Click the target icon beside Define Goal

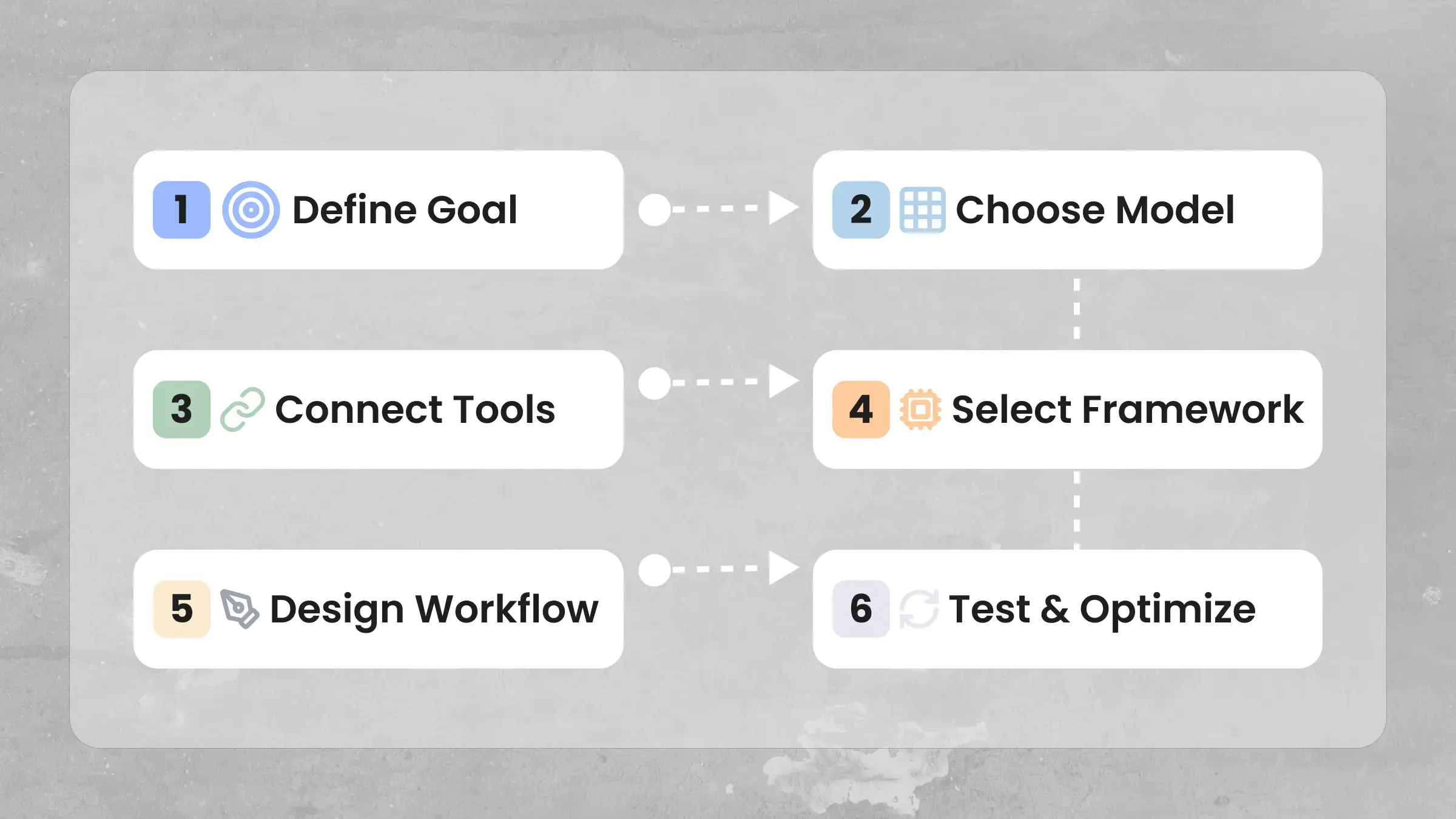coord(251,210)
